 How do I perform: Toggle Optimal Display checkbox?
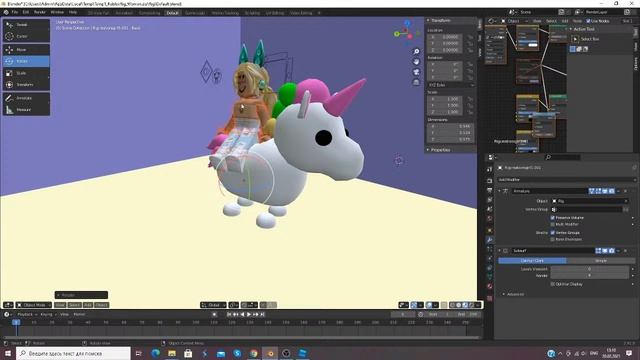[553, 284]
